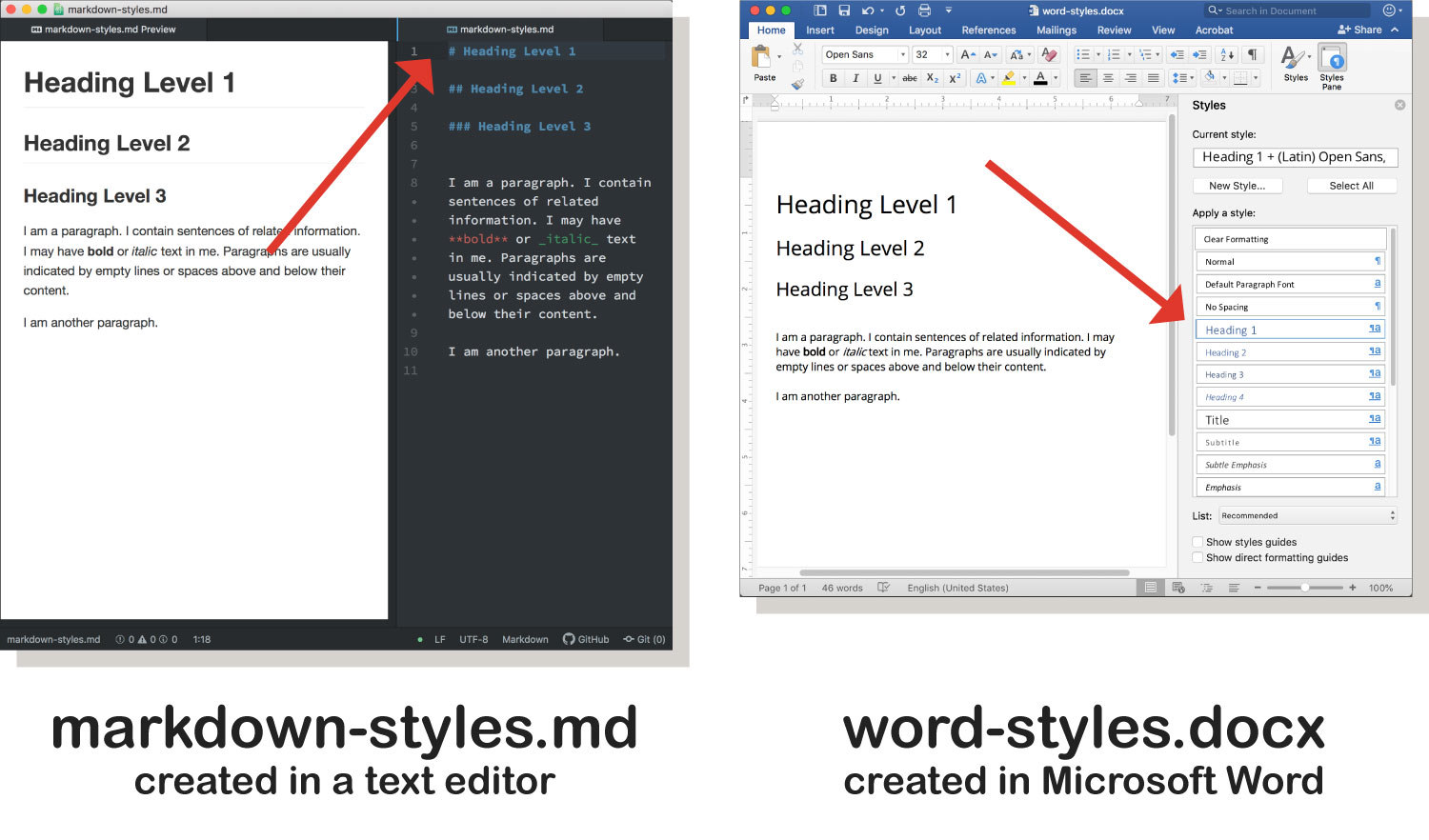
Task: Open Customize Quick Access Toolbar arrow
Action: pos(949,10)
